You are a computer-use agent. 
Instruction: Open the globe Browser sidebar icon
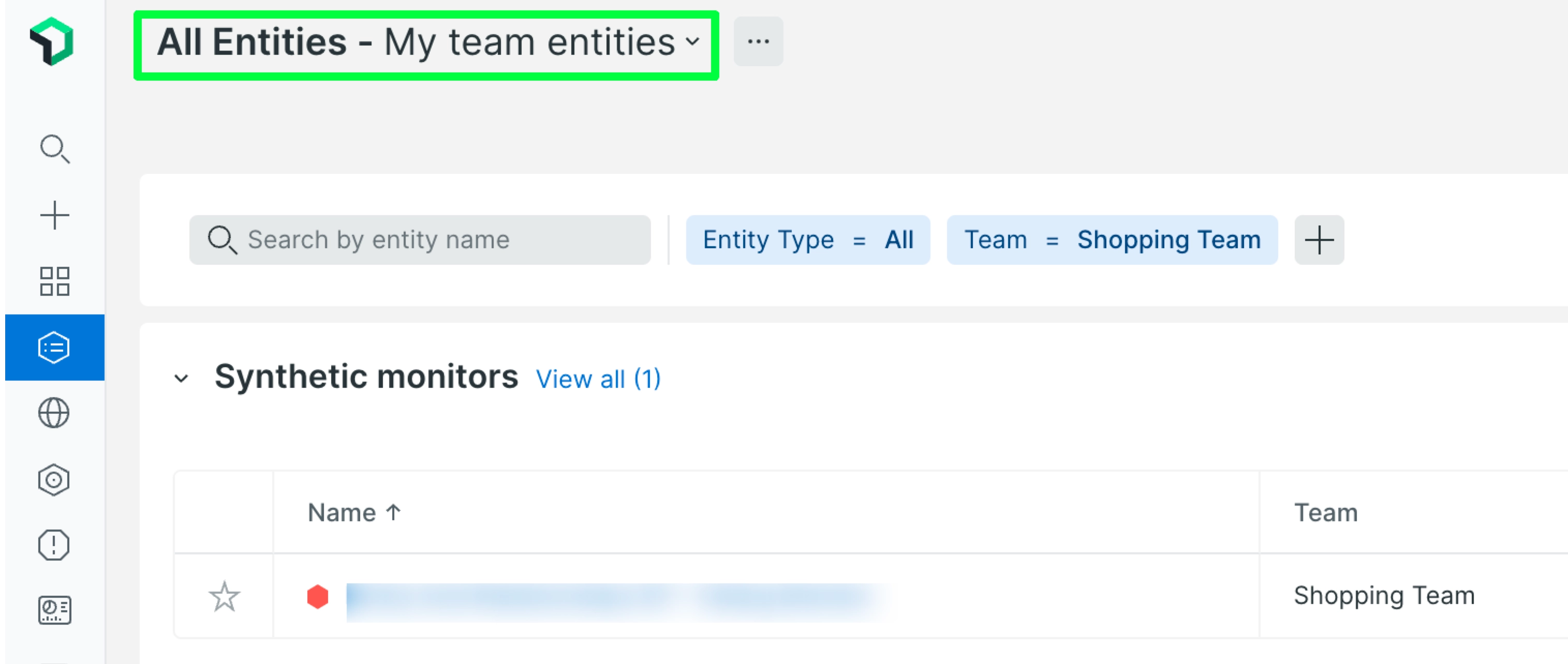54,413
